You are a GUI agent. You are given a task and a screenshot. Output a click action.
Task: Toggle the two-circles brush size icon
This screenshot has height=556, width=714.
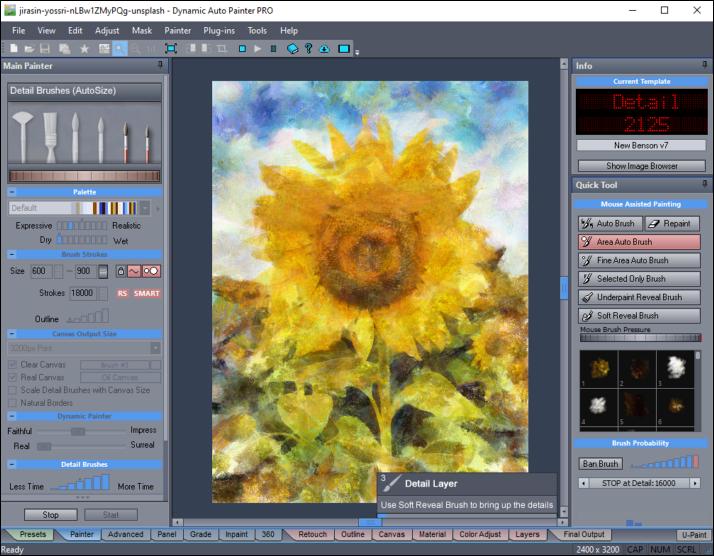[151, 271]
